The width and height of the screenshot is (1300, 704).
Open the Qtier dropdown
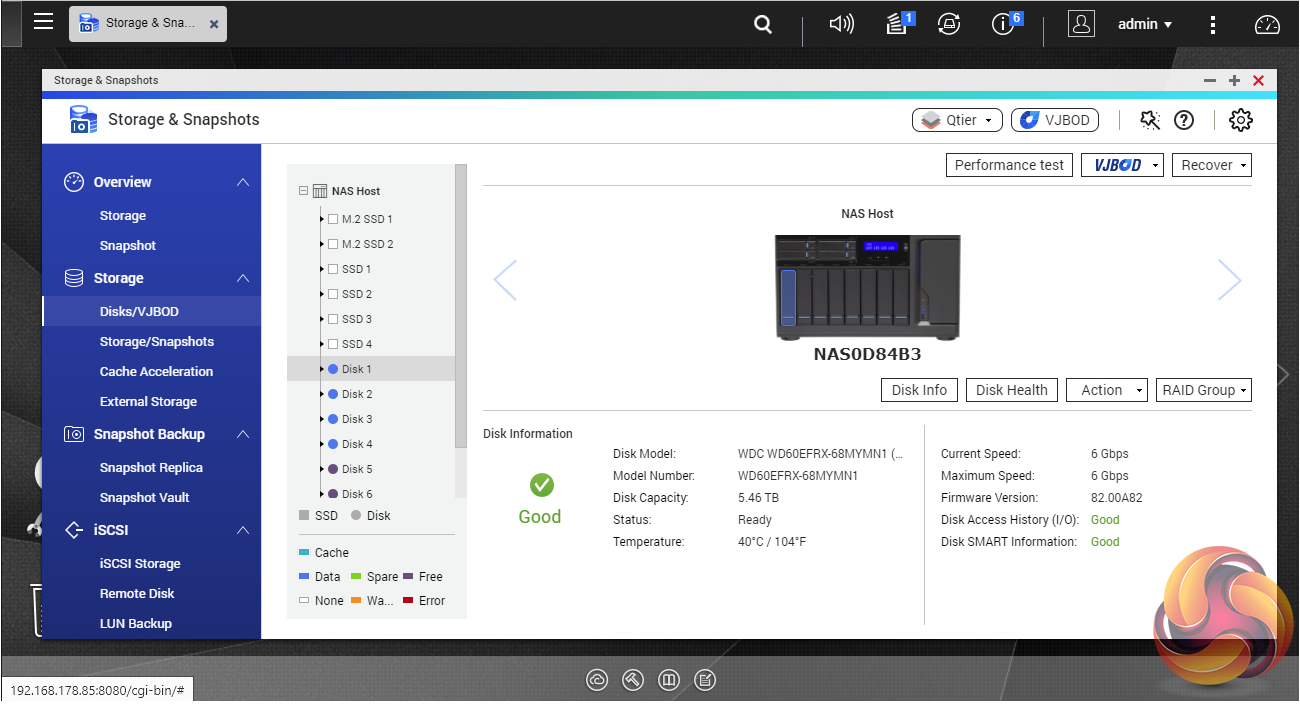957,120
